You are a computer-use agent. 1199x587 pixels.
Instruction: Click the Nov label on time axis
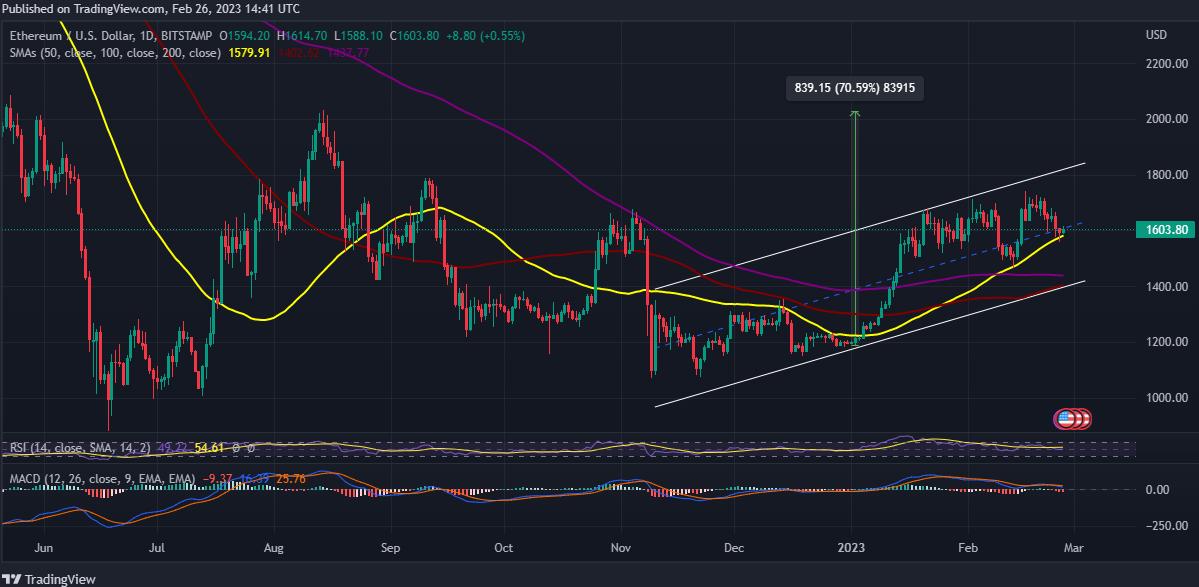620,548
